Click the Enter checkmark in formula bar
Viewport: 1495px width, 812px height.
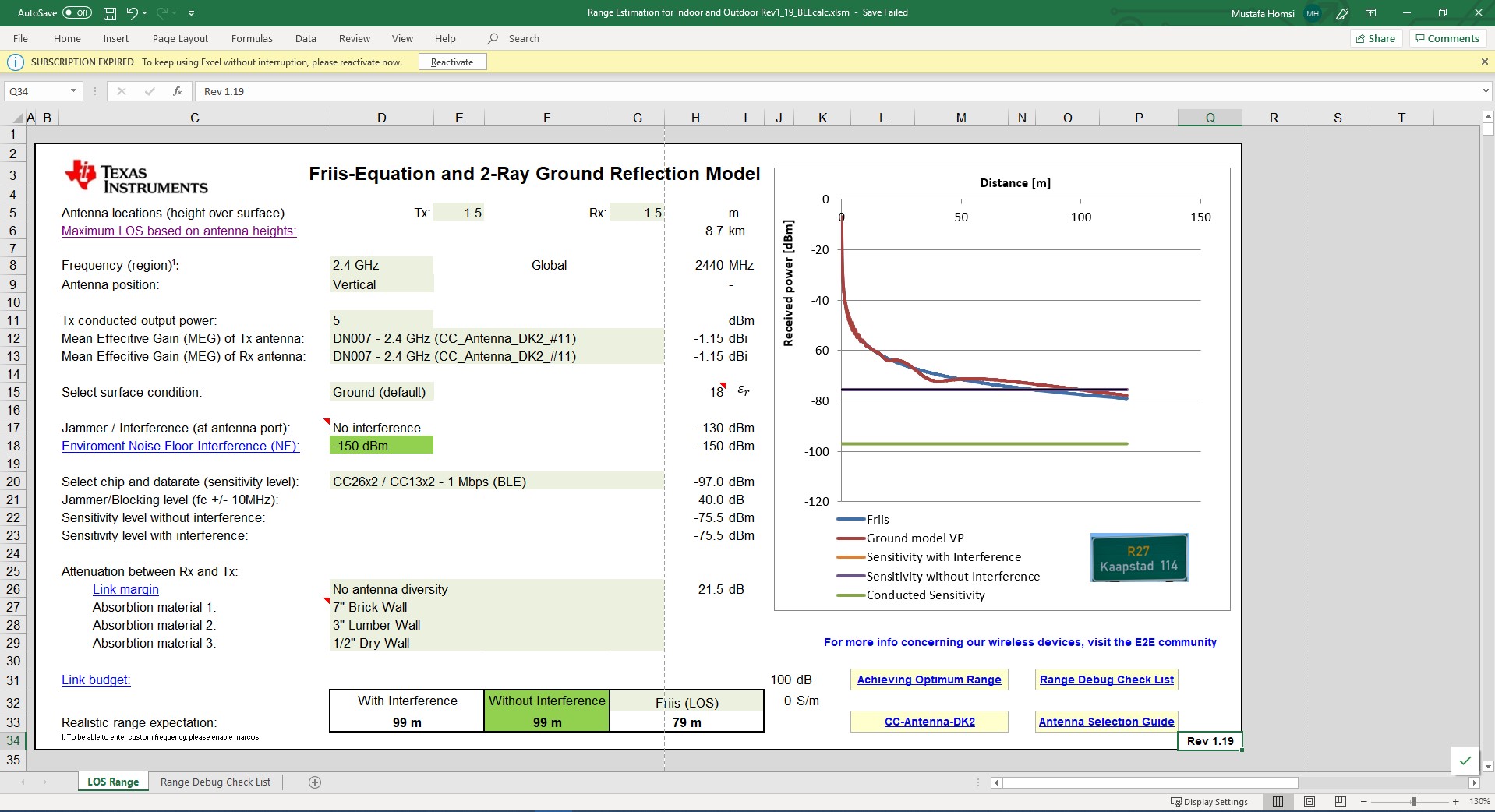point(149,91)
